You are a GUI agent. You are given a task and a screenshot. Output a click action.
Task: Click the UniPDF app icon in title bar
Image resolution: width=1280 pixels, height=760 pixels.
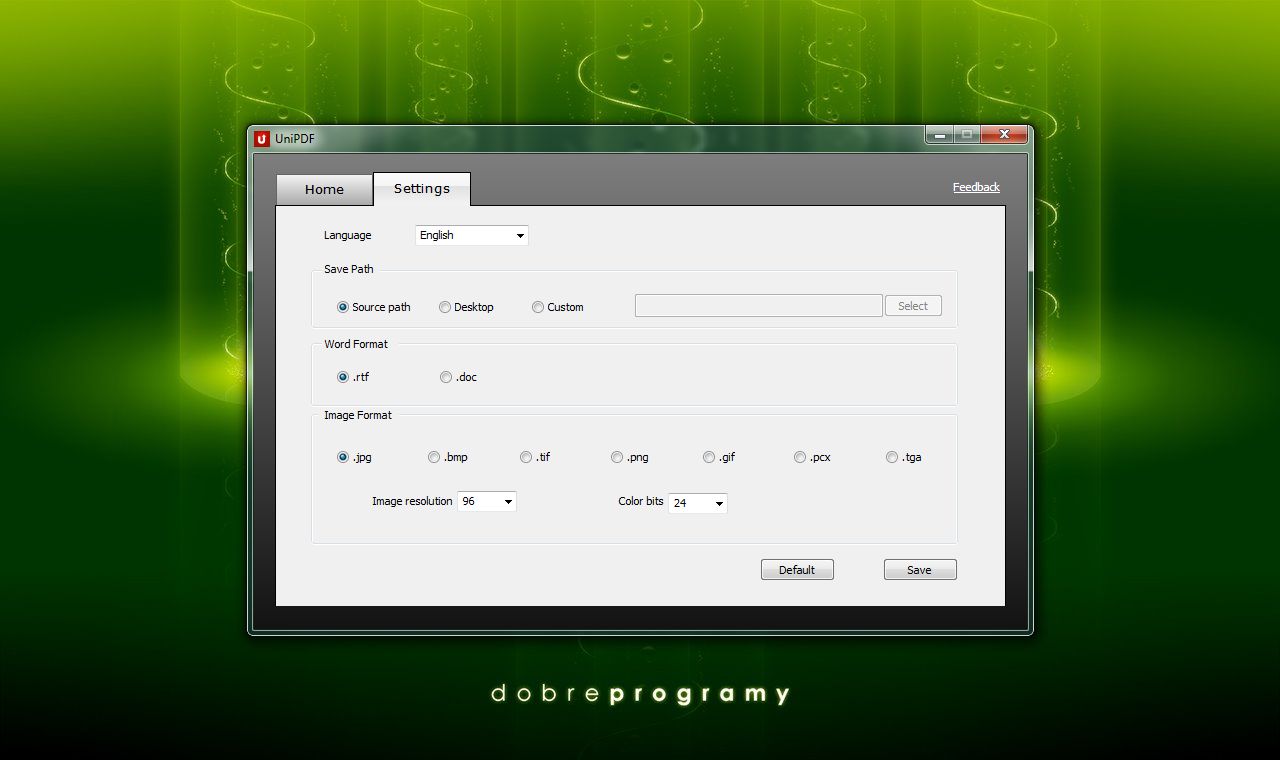click(262, 139)
